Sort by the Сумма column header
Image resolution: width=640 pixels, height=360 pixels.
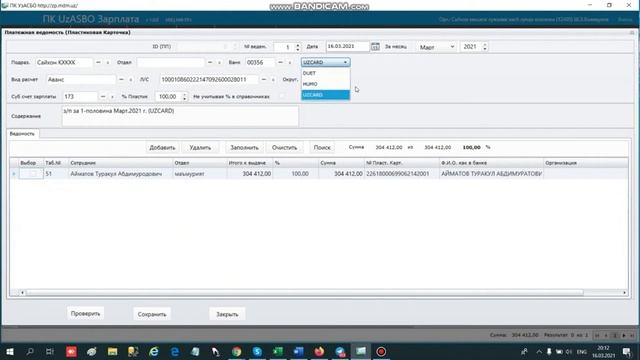341,163
